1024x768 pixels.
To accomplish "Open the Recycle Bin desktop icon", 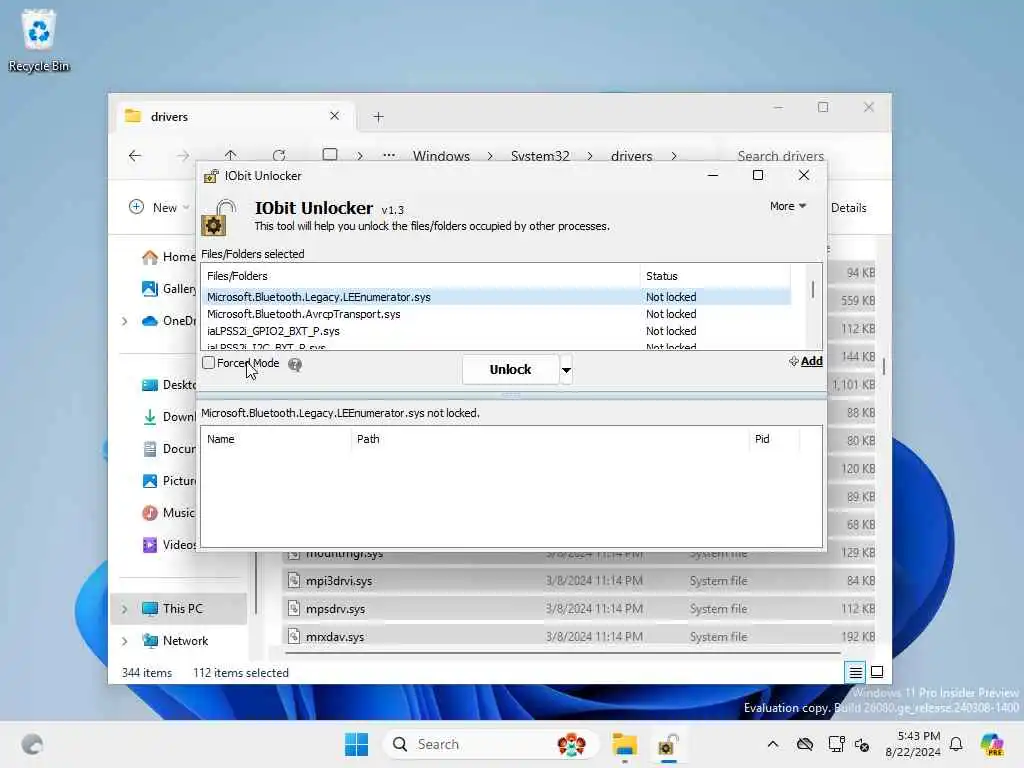I will click(39, 40).
